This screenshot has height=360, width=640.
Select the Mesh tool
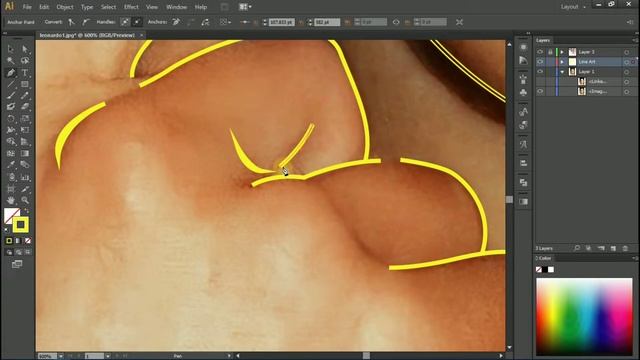(11, 153)
